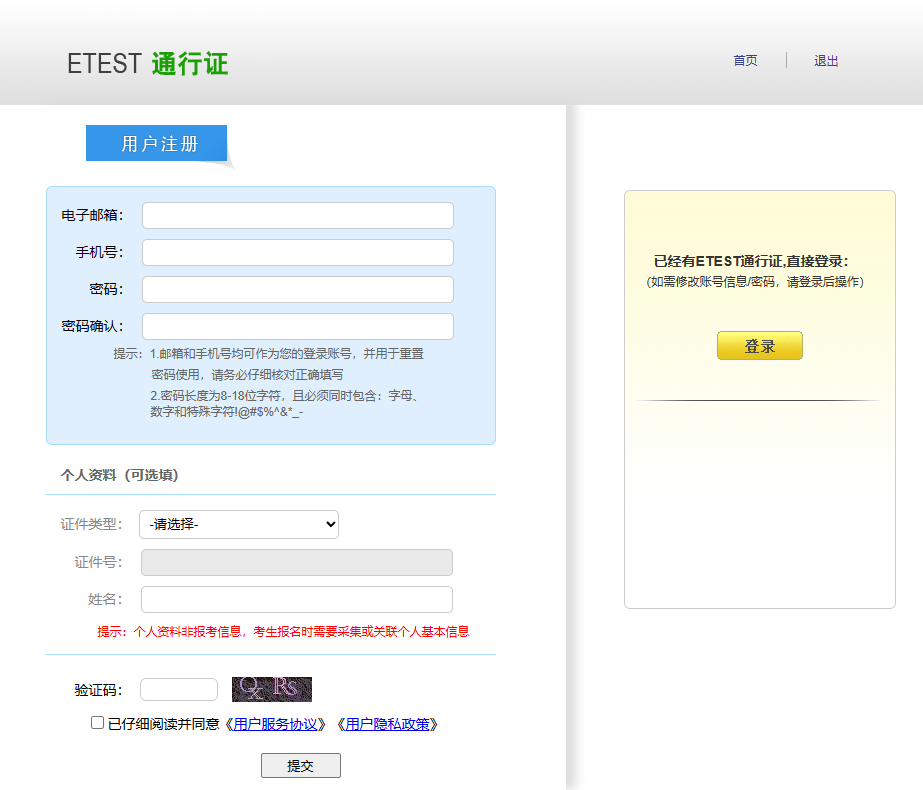The image size is (923, 790).
Task: Open the 用户服务协议 link
Action: coord(275,725)
